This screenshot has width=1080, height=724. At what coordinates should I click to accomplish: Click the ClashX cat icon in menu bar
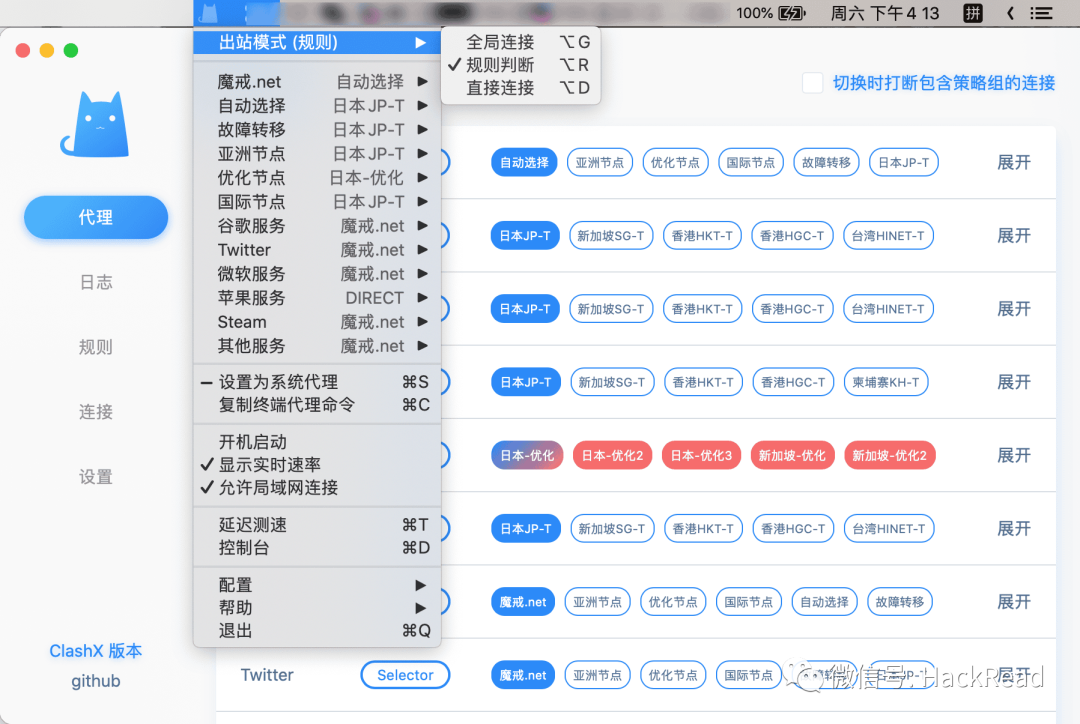click(x=210, y=13)
